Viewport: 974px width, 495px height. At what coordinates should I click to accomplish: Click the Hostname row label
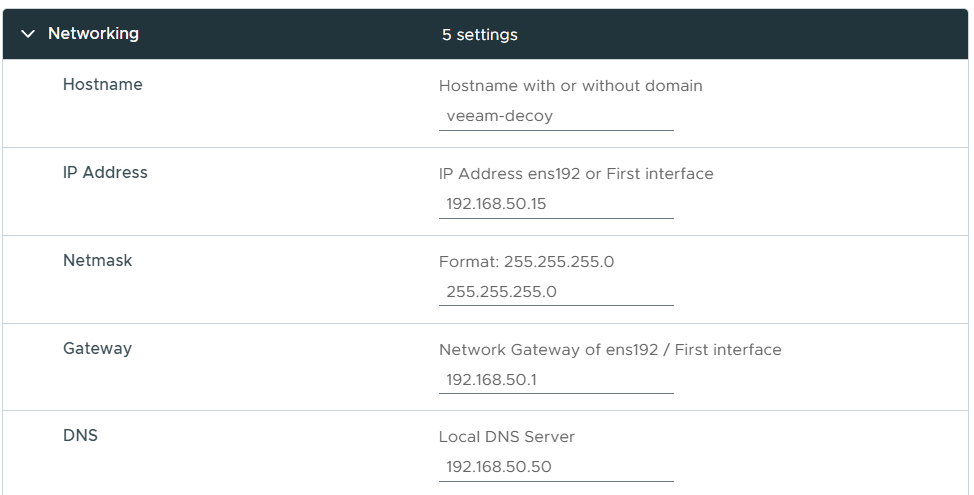click(102, 85)
